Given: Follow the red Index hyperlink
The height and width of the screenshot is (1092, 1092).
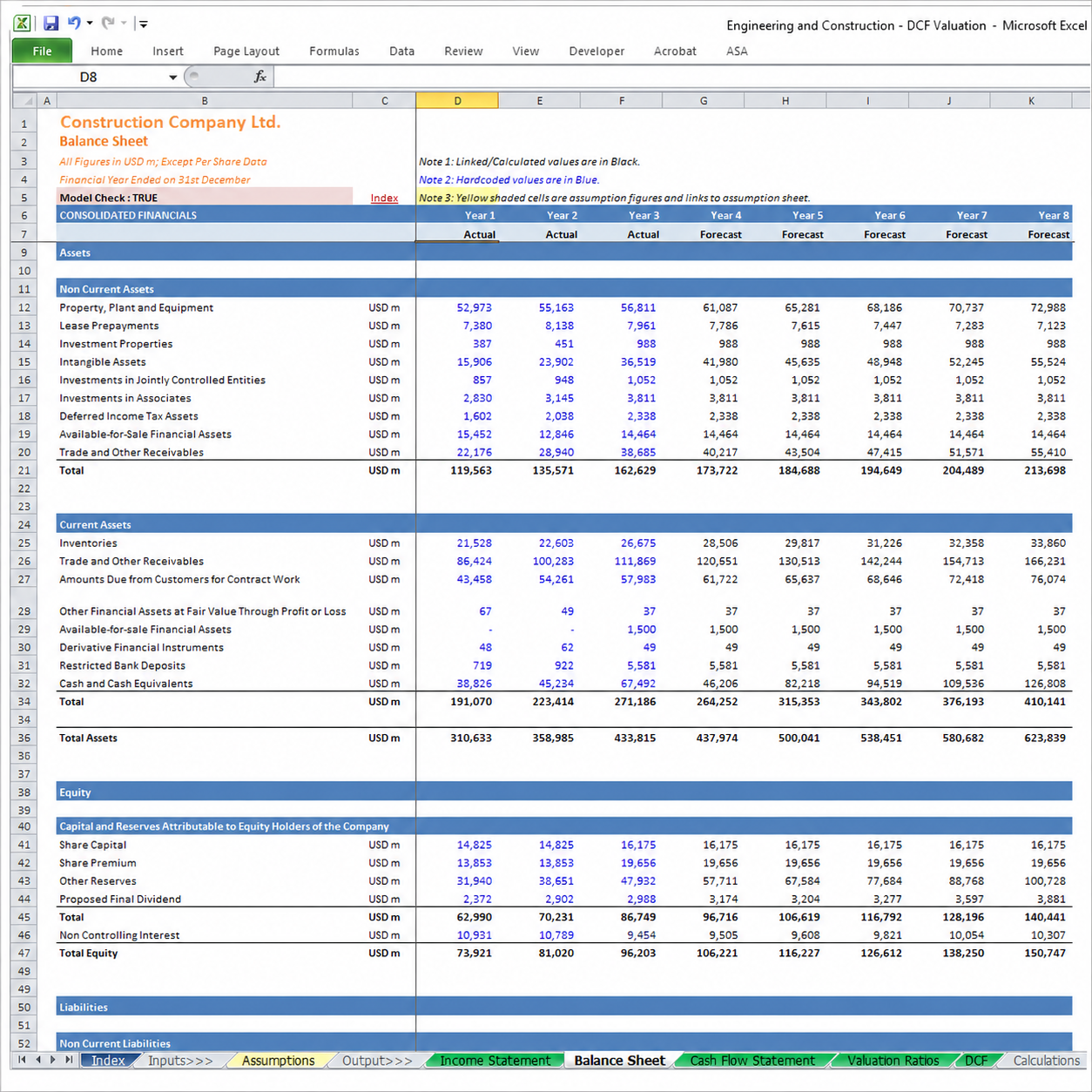Looking at the screenshot, I should (384, 198).
